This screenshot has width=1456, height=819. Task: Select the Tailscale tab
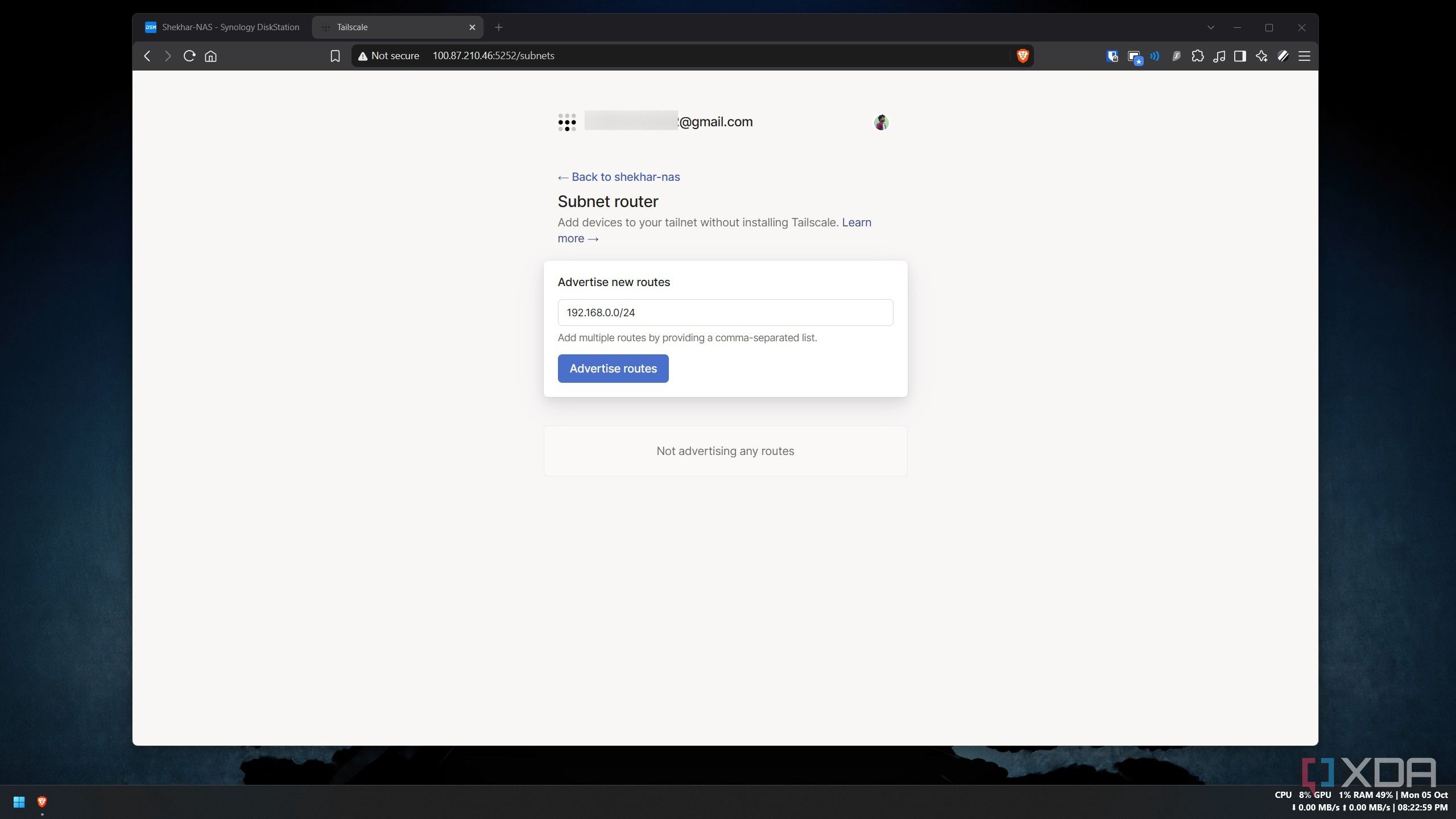397,27
